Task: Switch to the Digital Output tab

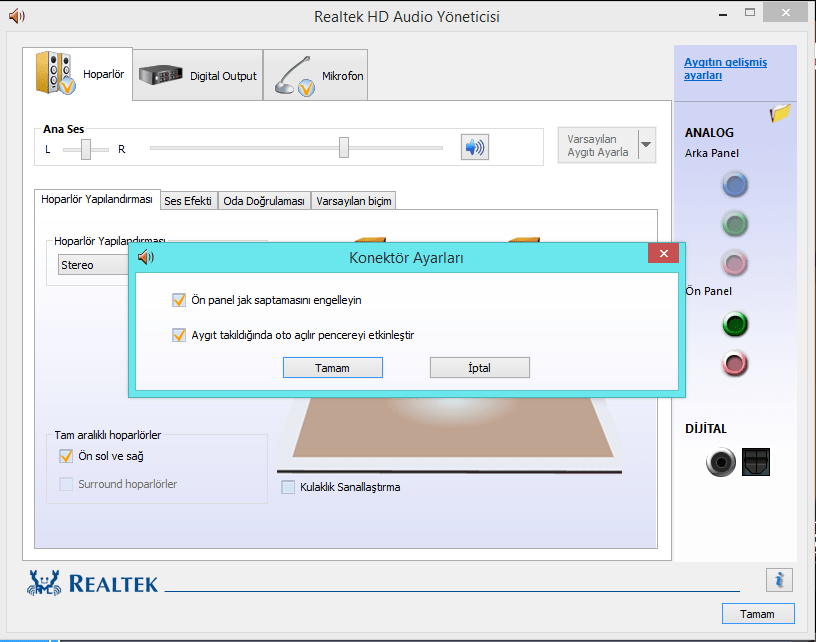Action: coord(198,75)
